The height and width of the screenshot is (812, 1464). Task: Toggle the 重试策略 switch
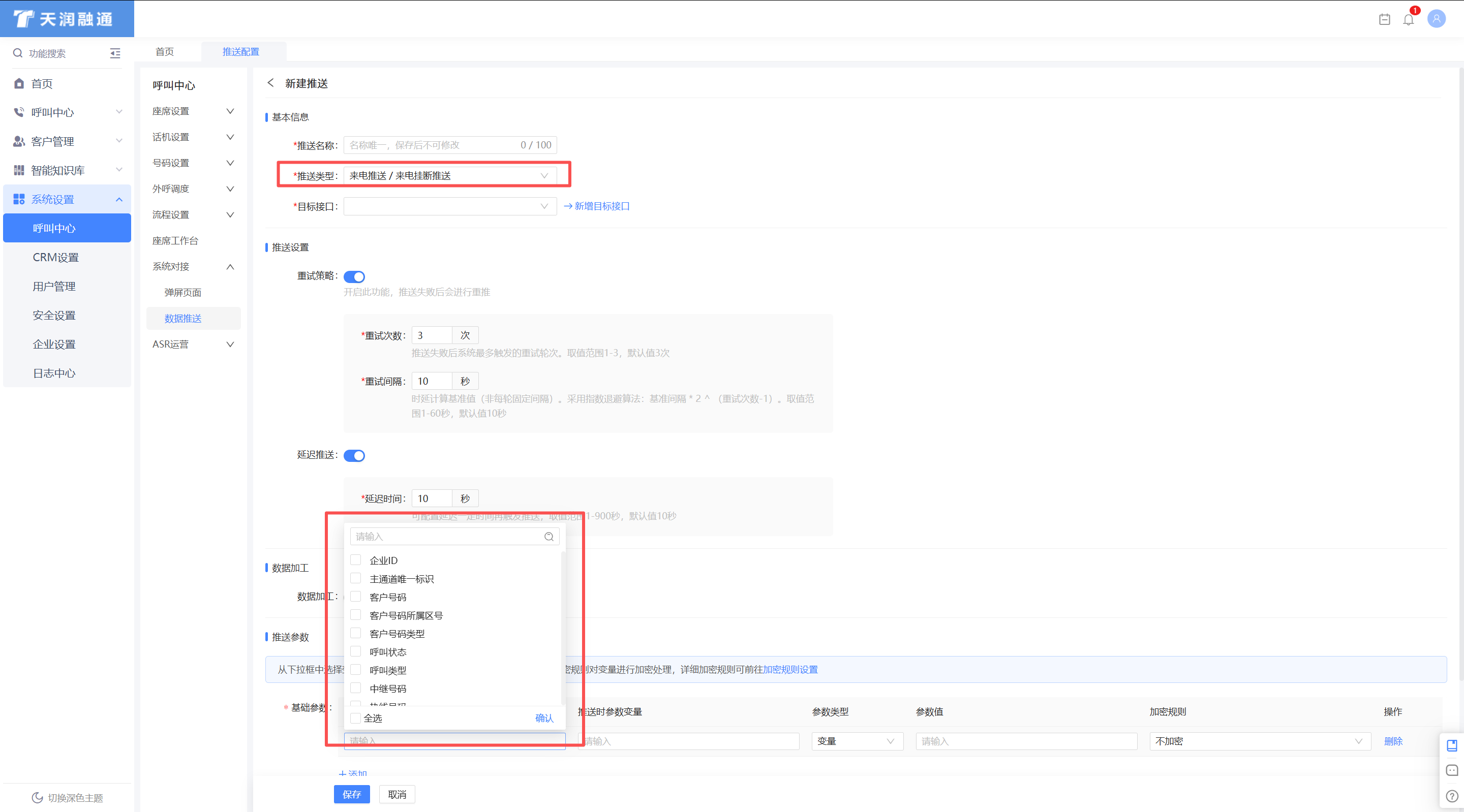tap(354, 277)
